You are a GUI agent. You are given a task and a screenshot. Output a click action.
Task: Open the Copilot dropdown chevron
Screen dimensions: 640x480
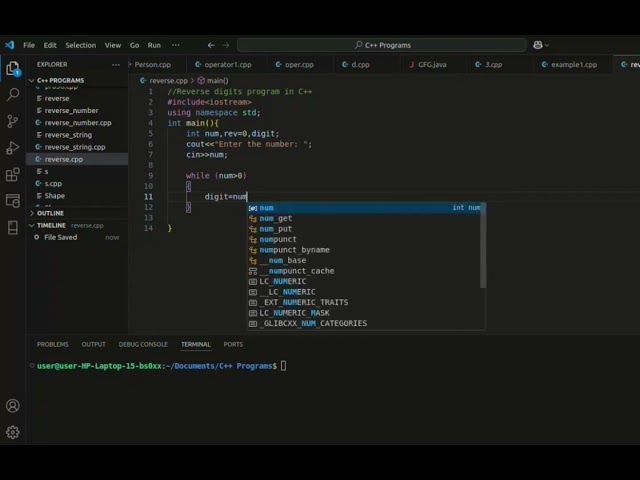pyautogui.click(x=547, y=45)
